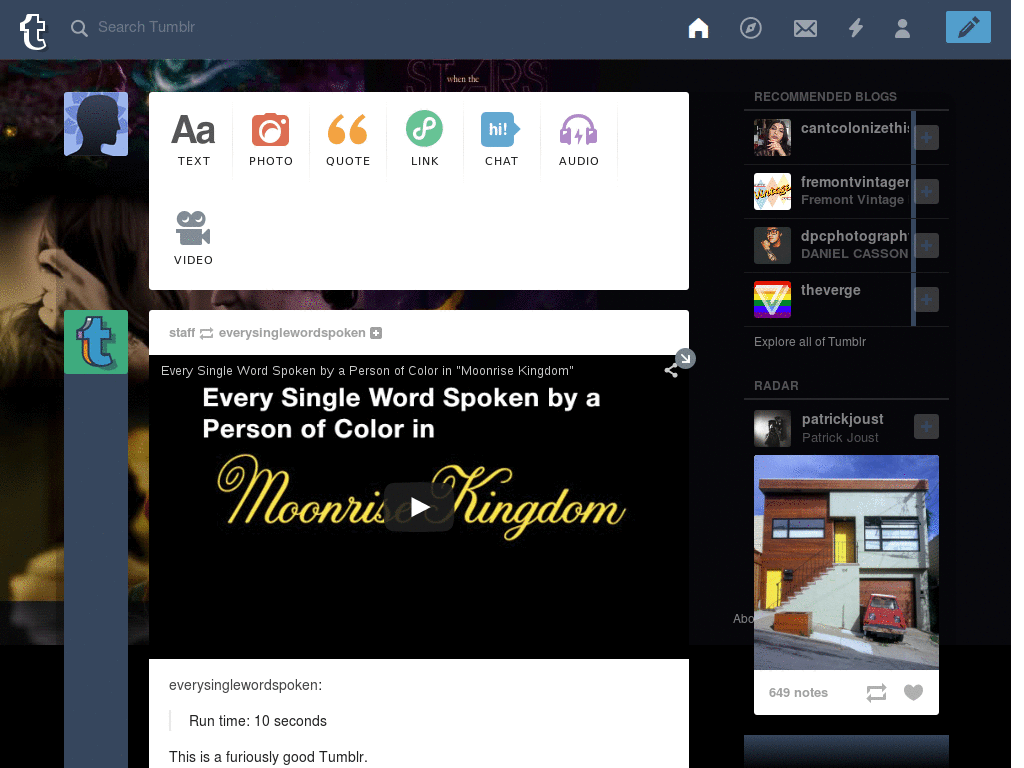Create a new Link post
This screenshot has width=1024, height=768.
[x=424, y=140]
